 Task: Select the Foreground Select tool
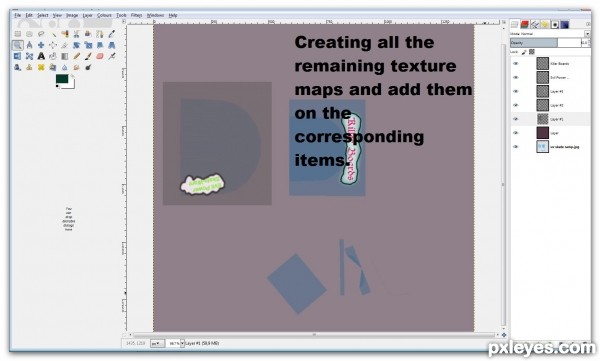pos(88,34)
